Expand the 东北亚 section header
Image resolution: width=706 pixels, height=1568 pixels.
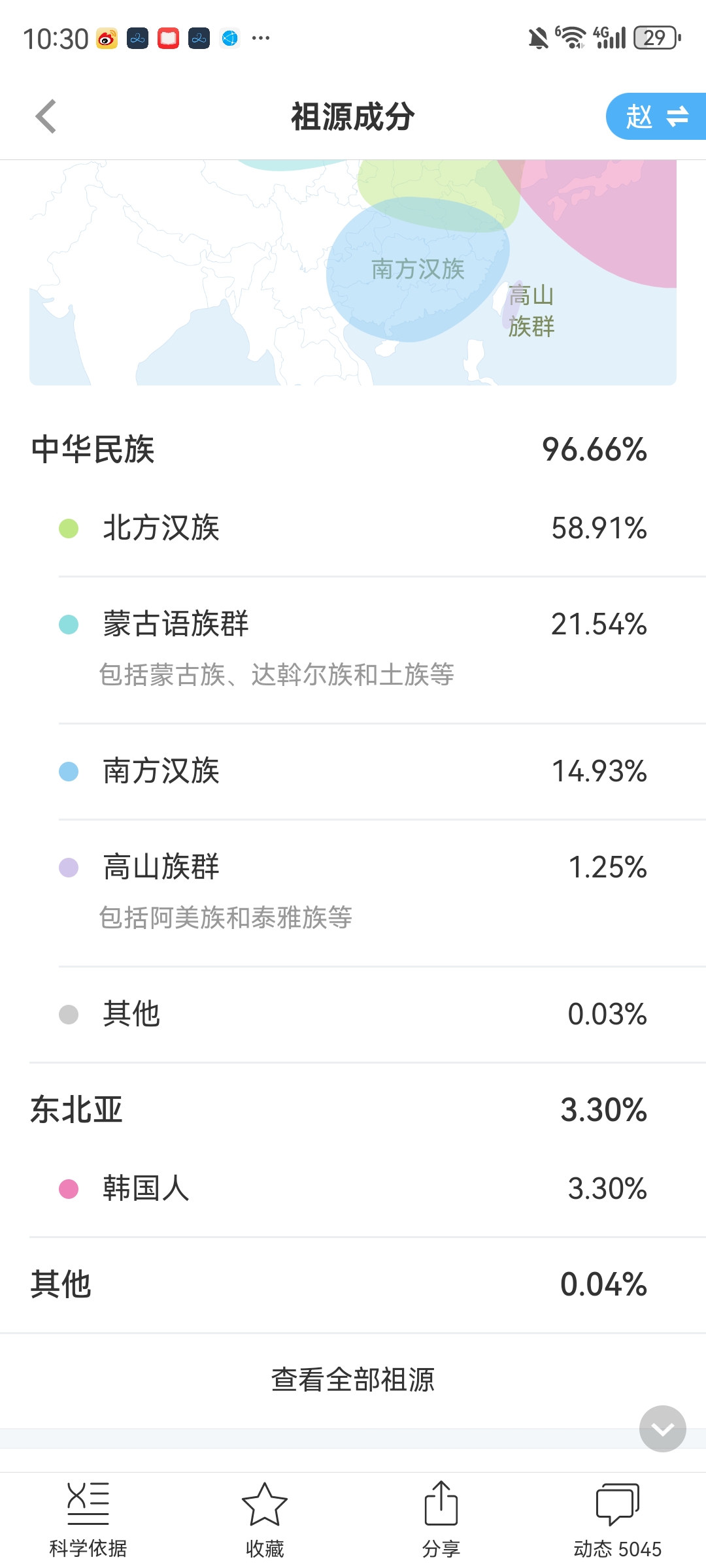point(353,1110)
